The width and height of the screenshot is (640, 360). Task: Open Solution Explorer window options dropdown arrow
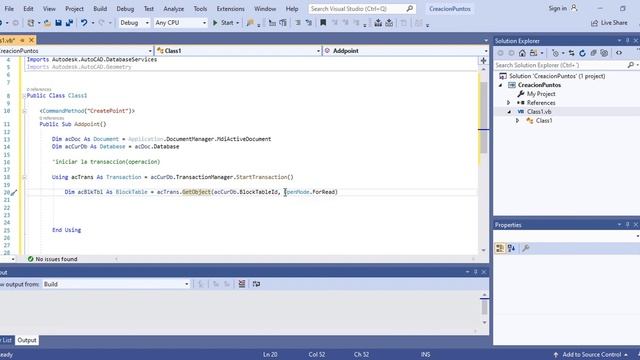619,41
